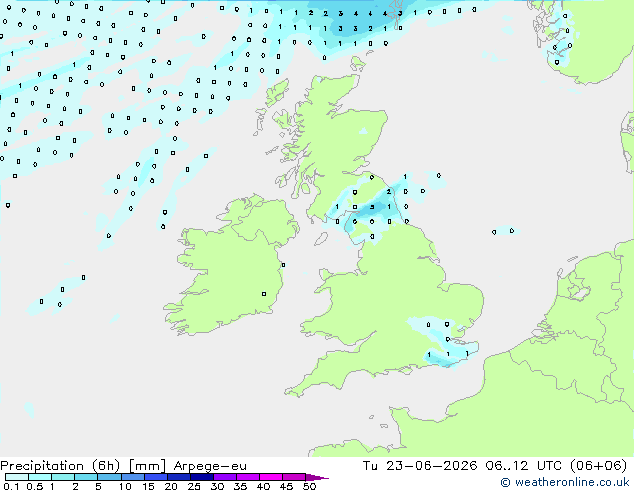Click the 1–2 mm legend swatch
Screen dimensions: 634x490
point(63,477)
